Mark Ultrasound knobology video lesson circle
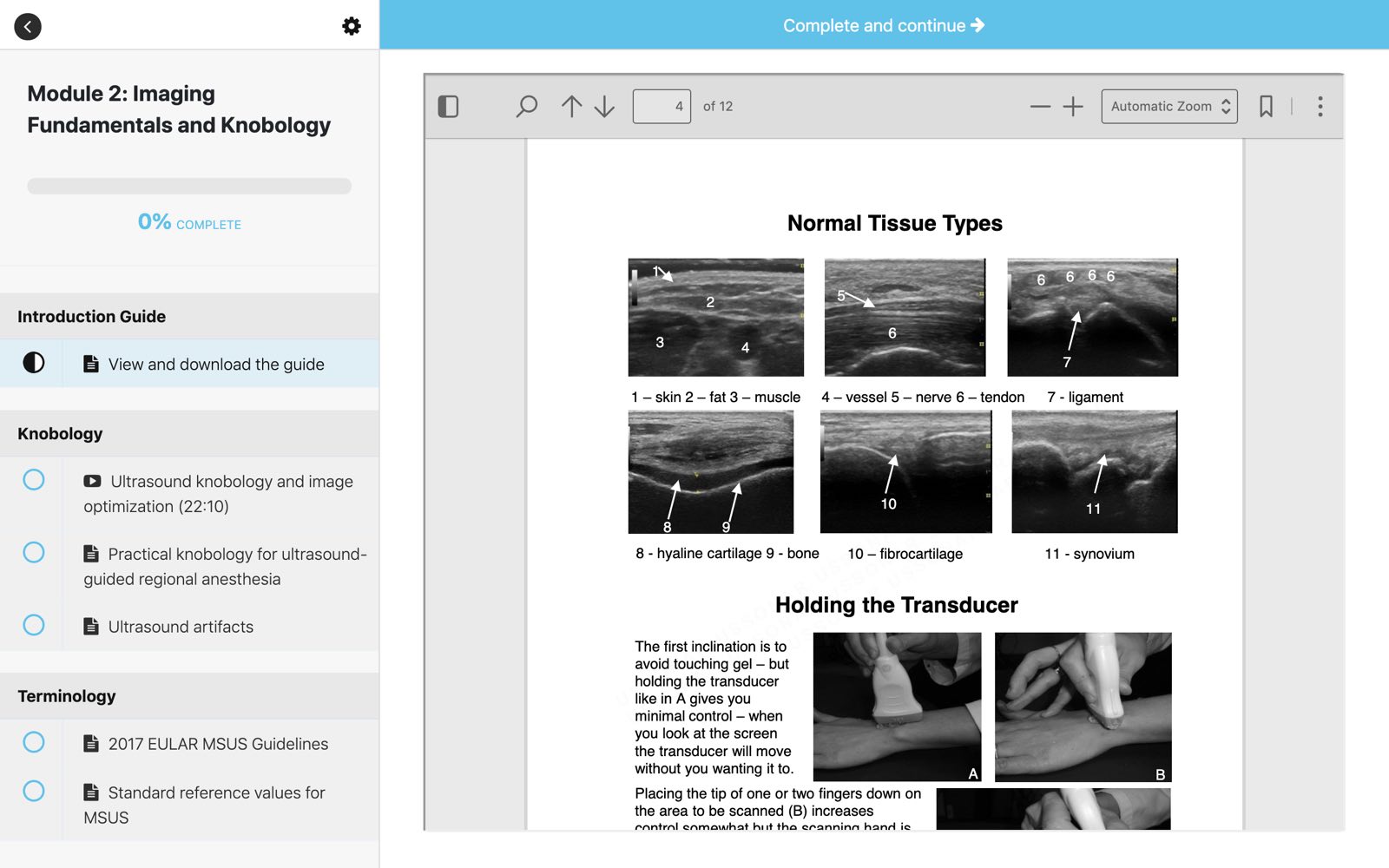1389x868 pixels. (34, 480)
